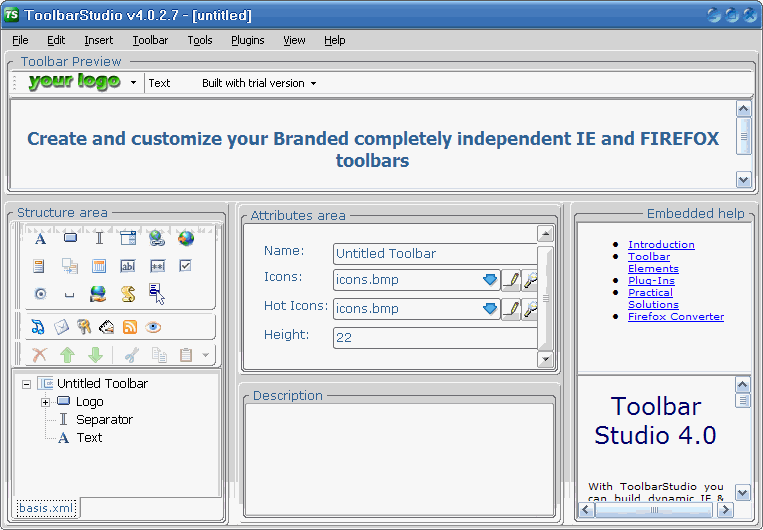Open the Firefox Converter help link
Screen dimensions: 763x530
676,317
